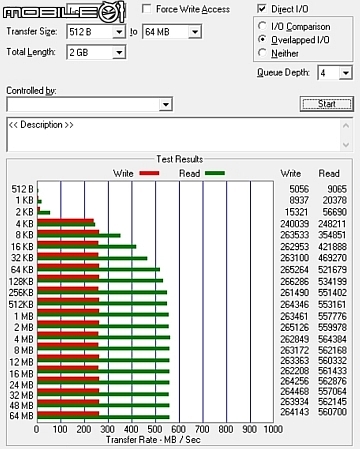Click read value 421888
360x449 pixels.
pos(332,247)
